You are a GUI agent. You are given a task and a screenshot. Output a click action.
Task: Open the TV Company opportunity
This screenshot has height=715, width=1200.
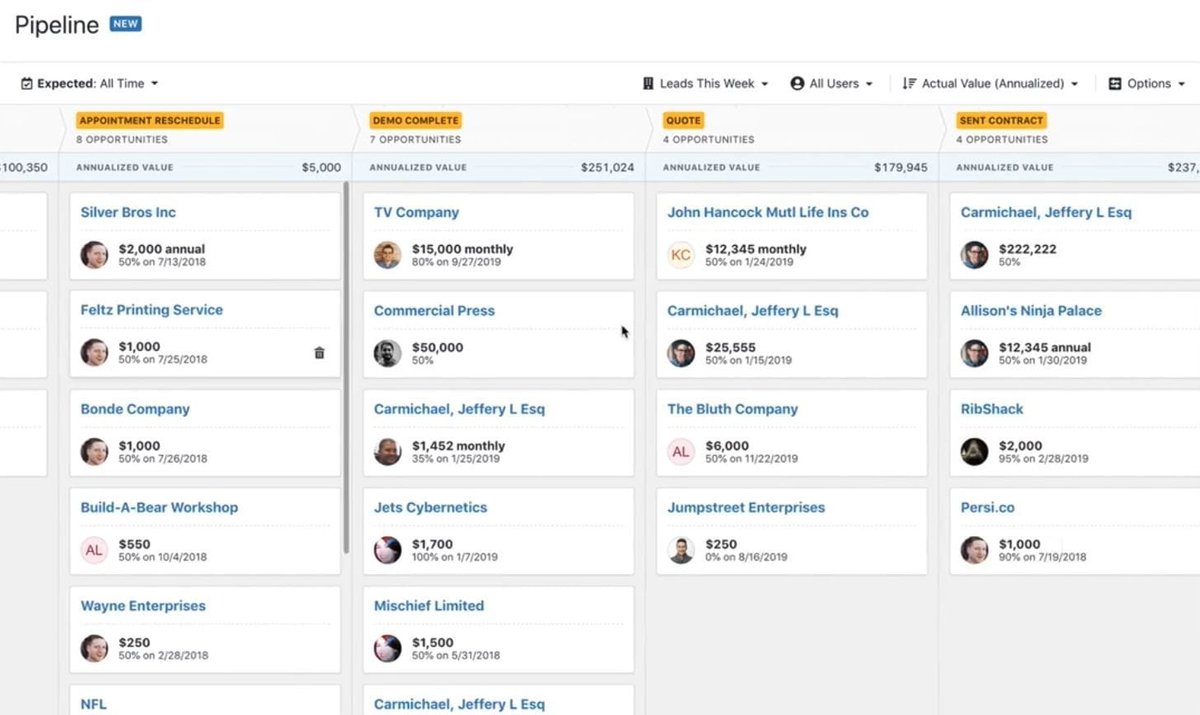416,212
